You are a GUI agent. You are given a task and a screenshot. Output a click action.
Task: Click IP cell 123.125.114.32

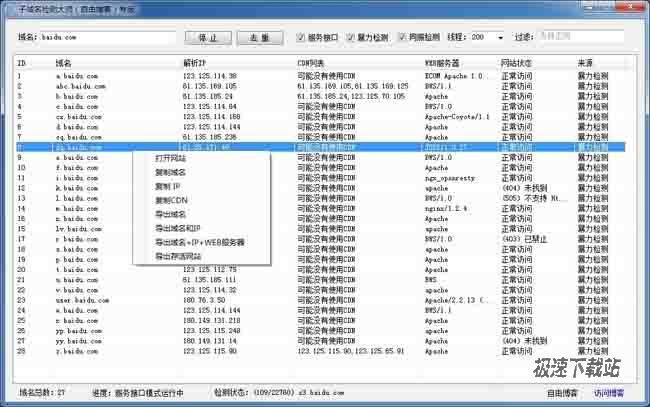(210, 290)
